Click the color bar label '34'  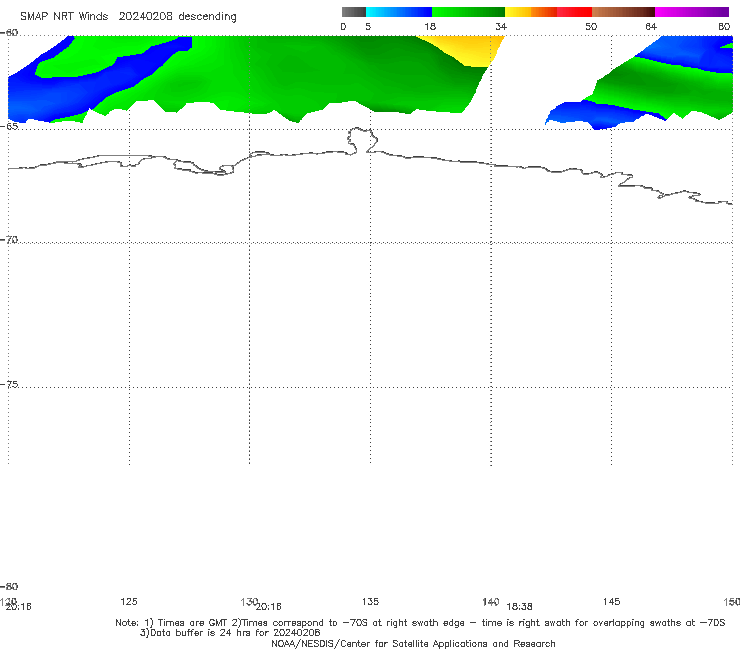(501, 26)
